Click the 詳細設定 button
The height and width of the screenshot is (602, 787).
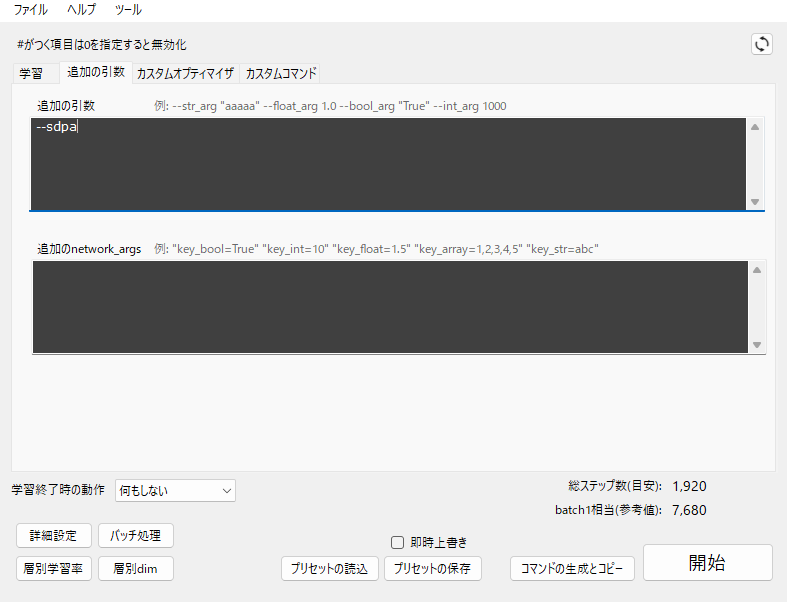54,535
